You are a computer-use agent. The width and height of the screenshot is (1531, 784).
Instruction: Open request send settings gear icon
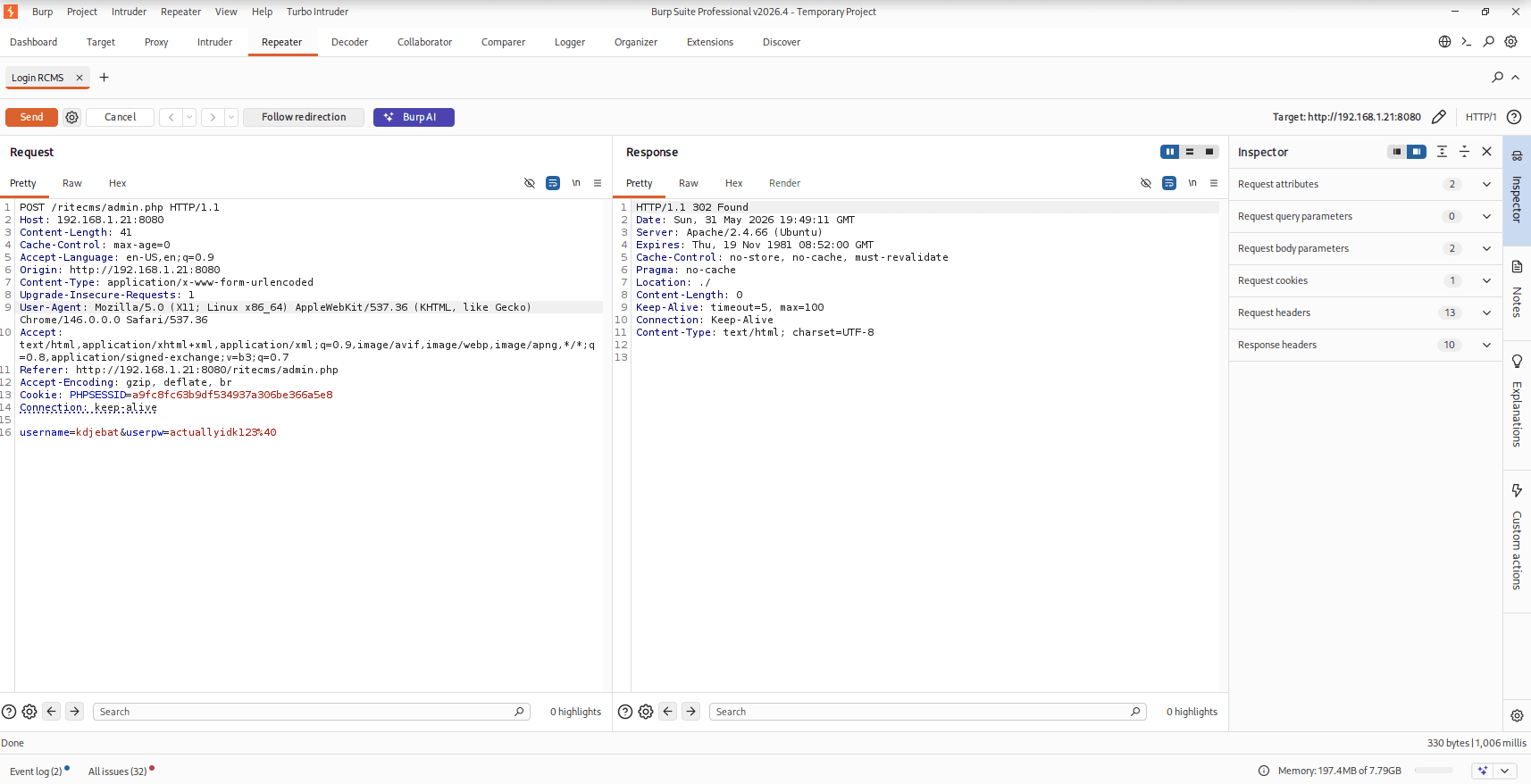pos(72,117)
